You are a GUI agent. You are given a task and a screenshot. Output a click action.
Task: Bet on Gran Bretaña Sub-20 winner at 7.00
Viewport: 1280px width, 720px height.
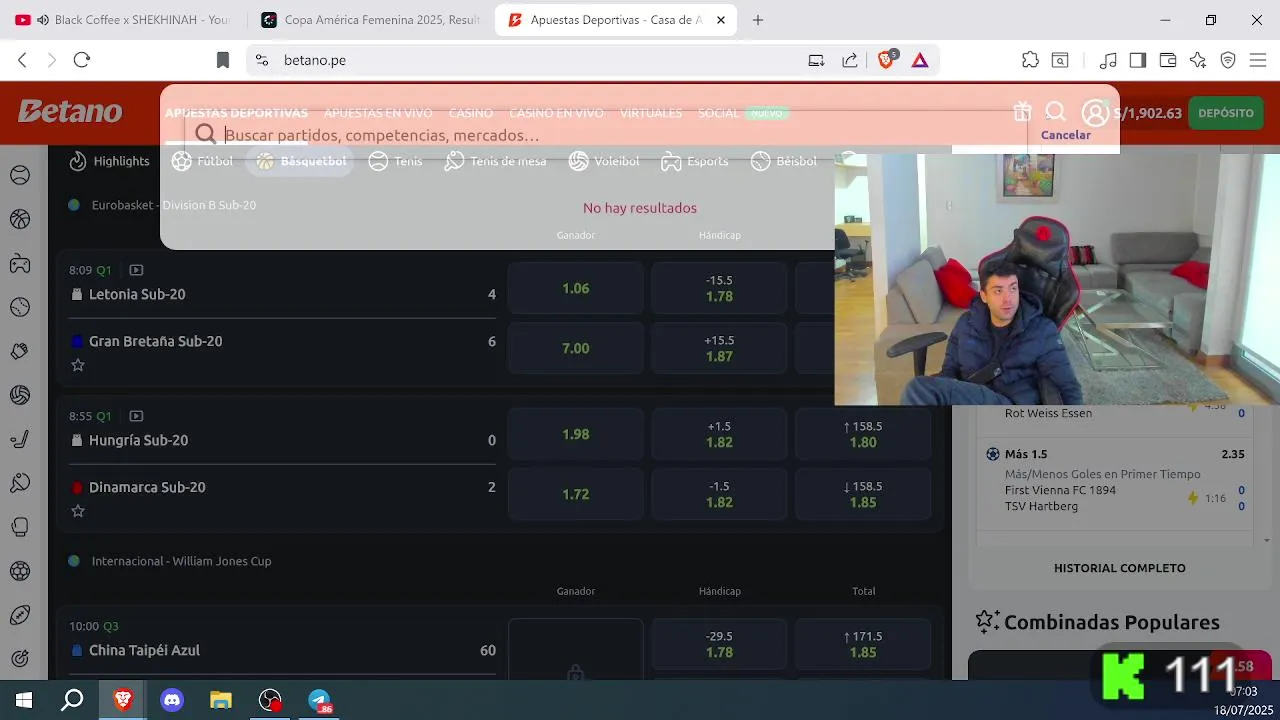576,348
